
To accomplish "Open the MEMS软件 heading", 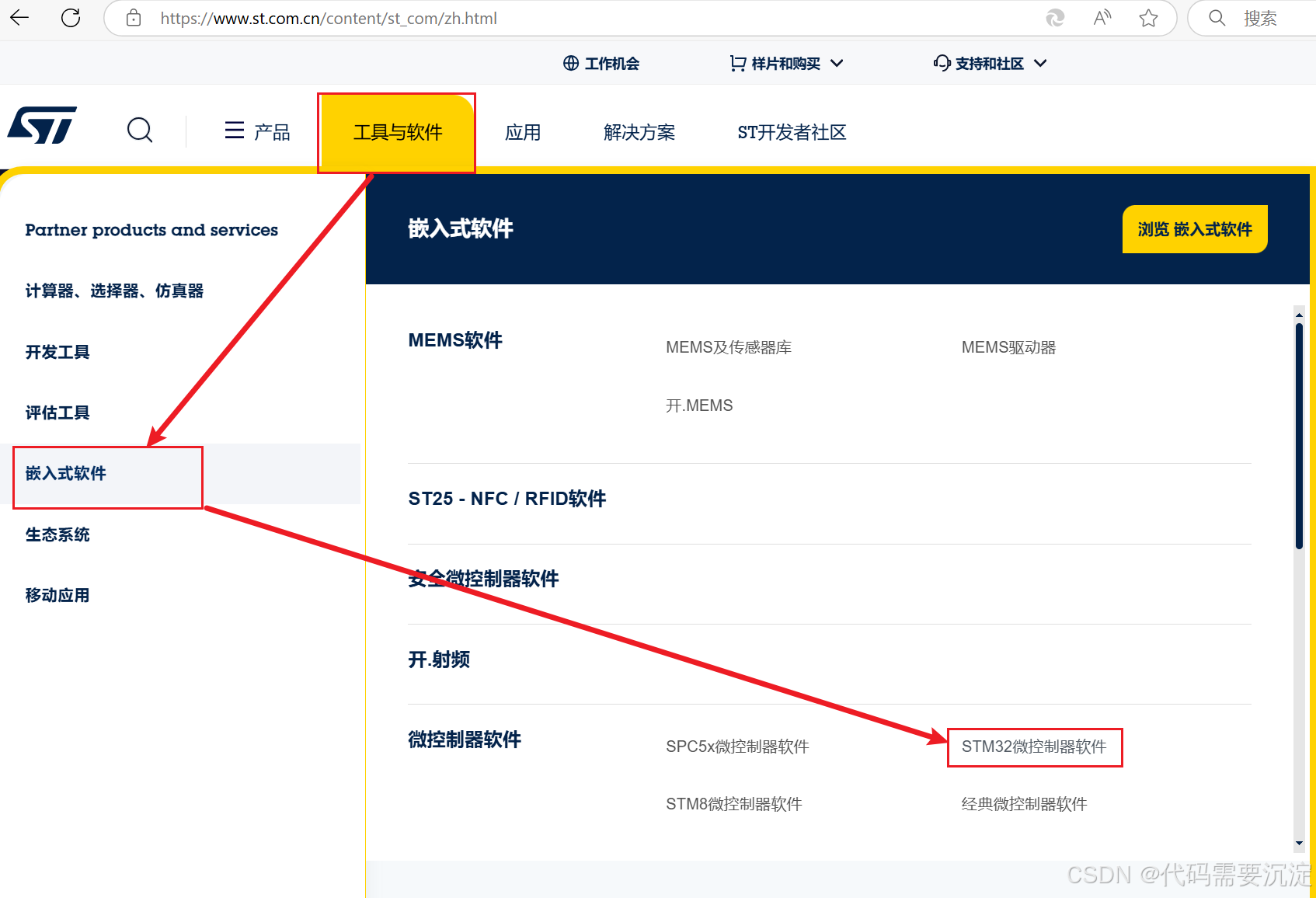I will tap(455, 340).
